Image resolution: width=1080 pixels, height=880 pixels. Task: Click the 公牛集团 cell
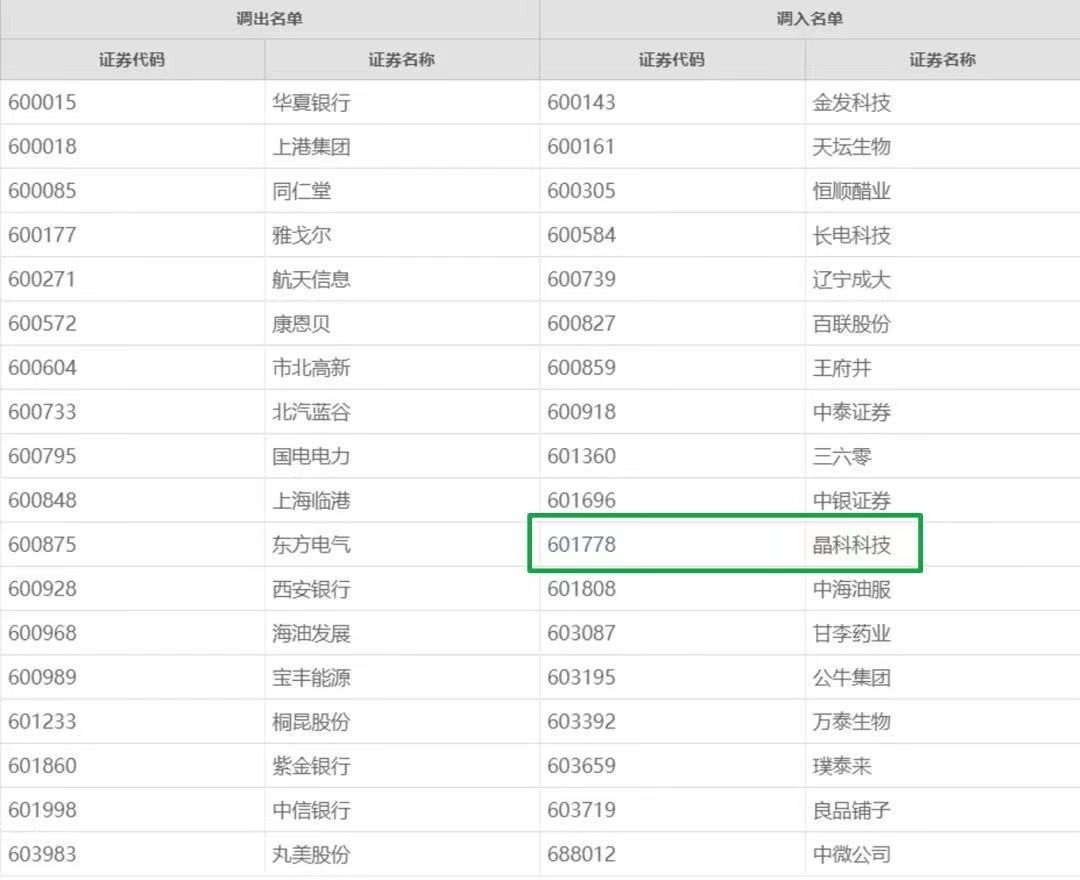click(870, 677)
